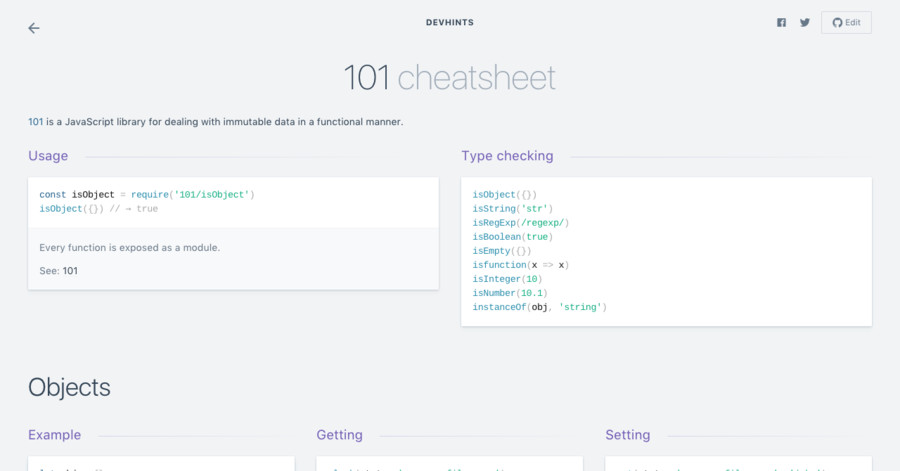Click the DEVHINTS header link
This screenshot has height=471, width=900.
(x=450, y=23)
